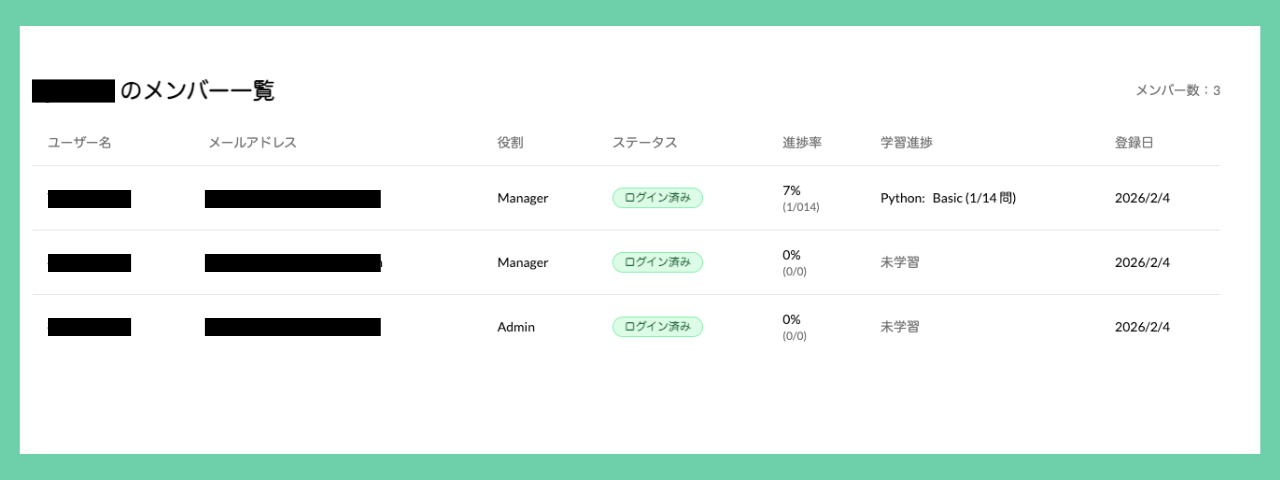Screen dimensions: 1280x480
Task: Select the 役割 column header
Action: point(510,142)
